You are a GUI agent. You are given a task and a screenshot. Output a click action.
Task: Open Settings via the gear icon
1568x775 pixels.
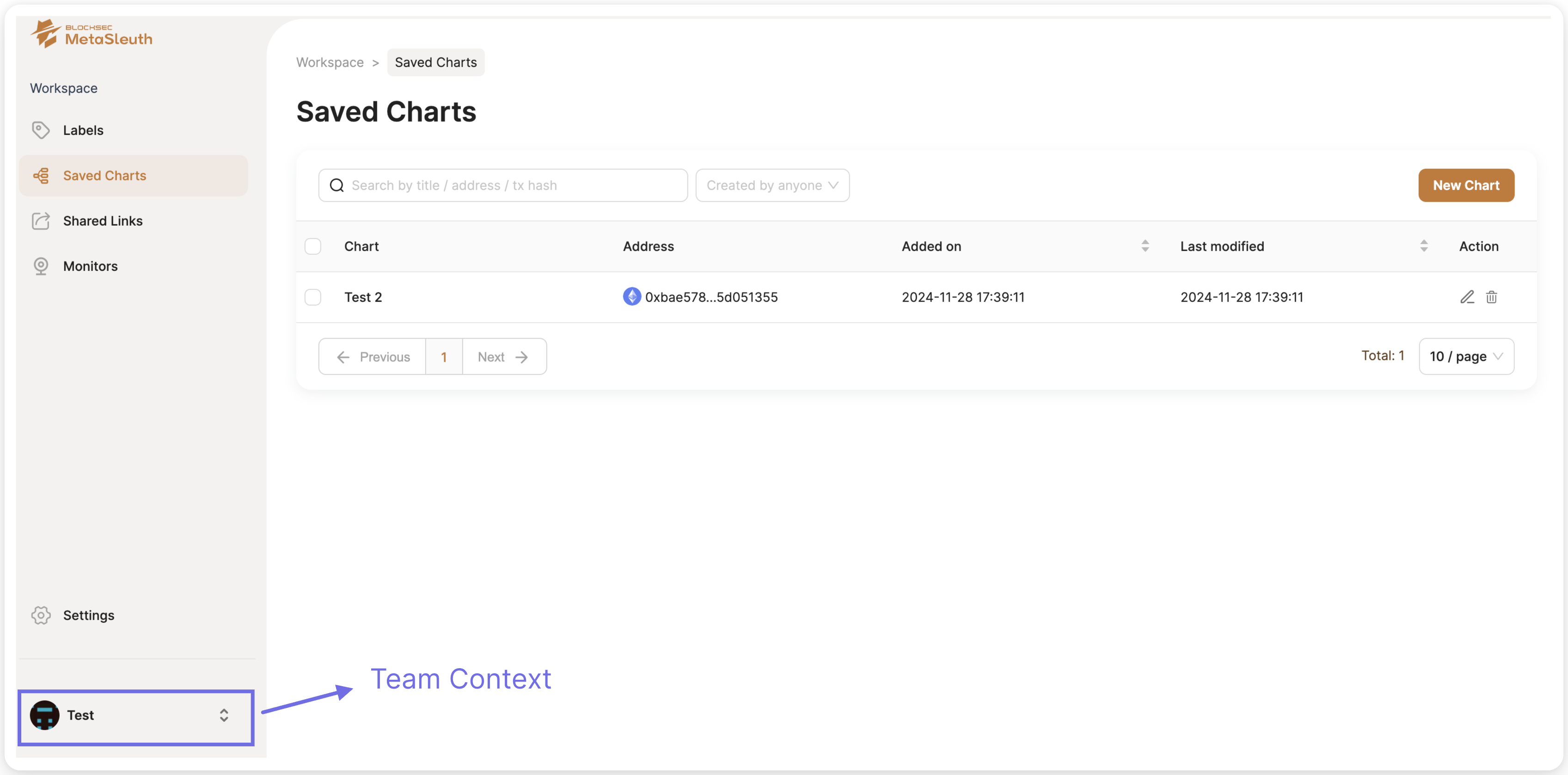pyautogui.click(x=41, y=615)
